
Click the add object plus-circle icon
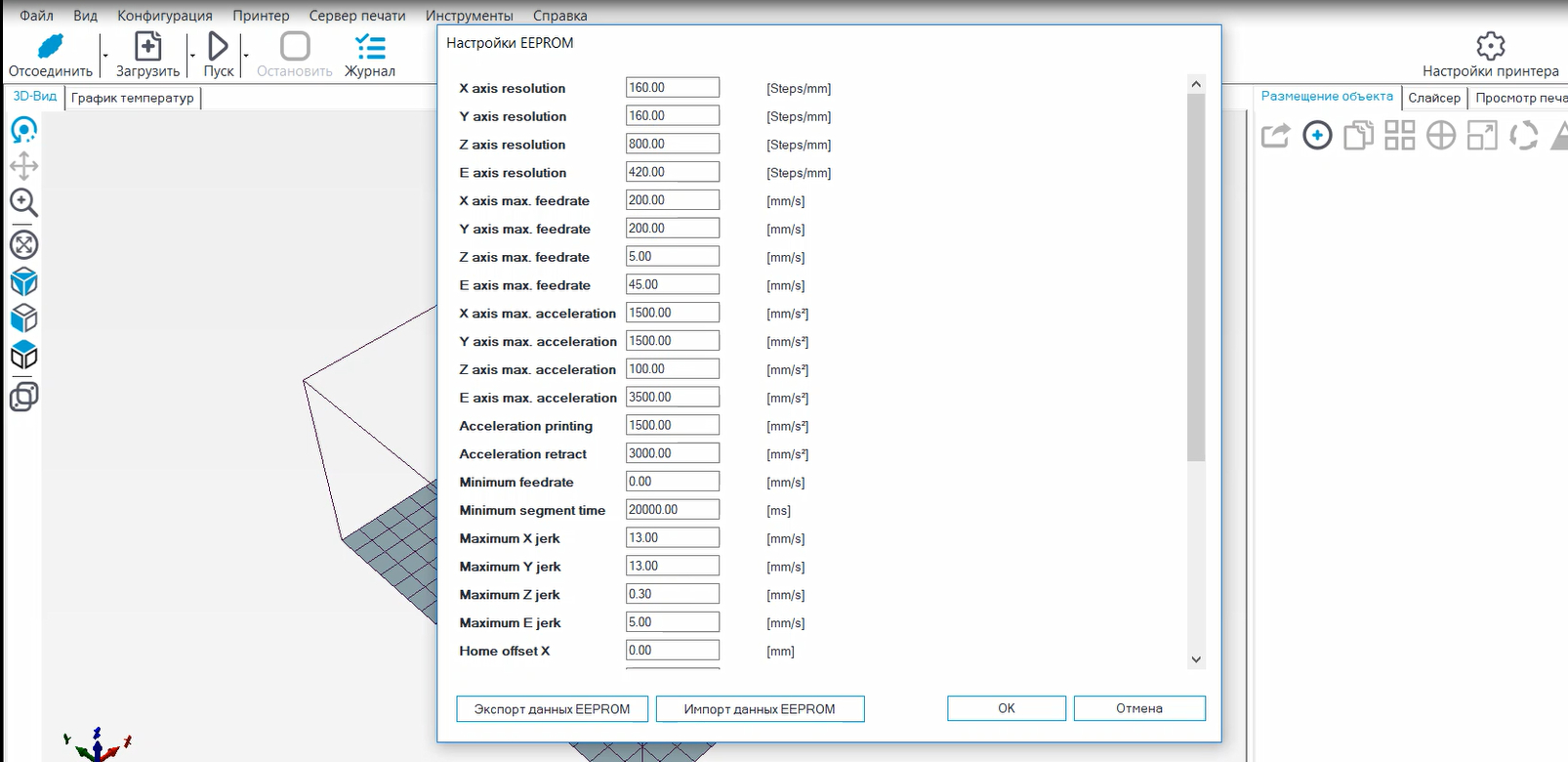click(x=1317, y=135)
